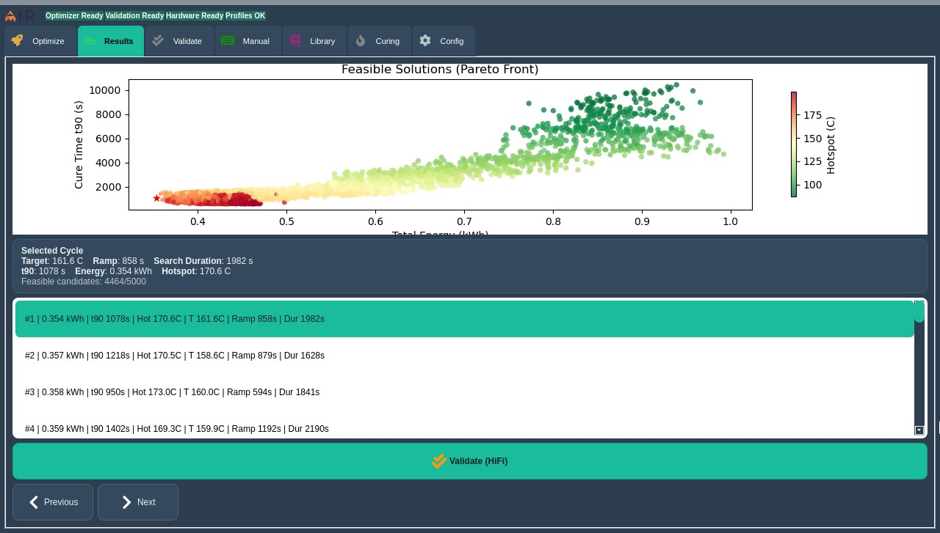Image resolution: width=940 pixels, height=533 pixels.
Task: Click the app logo icon at top left
Action: pos(10,16)
